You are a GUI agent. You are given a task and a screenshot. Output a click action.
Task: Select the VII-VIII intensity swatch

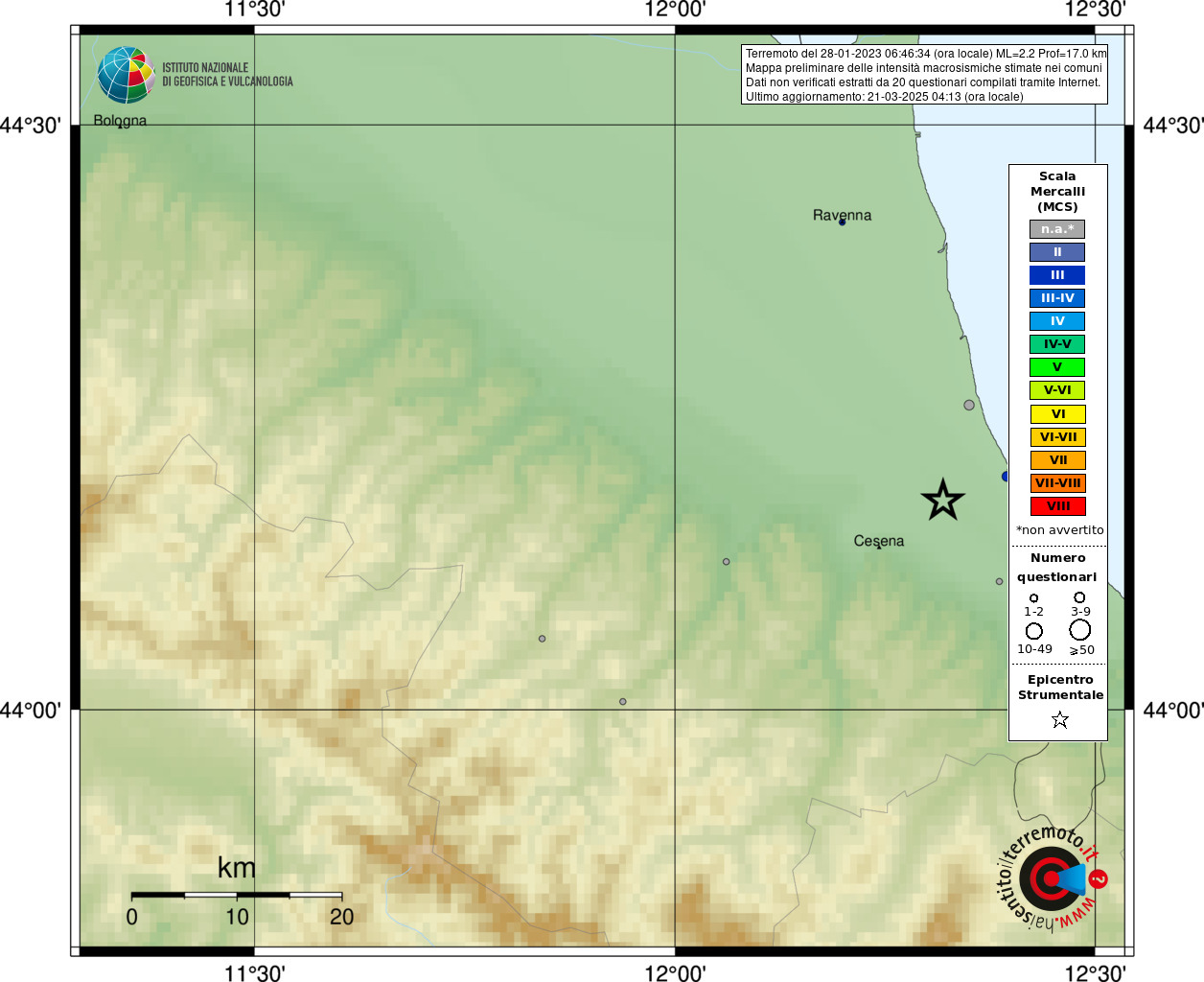[x=1057, y=483]
